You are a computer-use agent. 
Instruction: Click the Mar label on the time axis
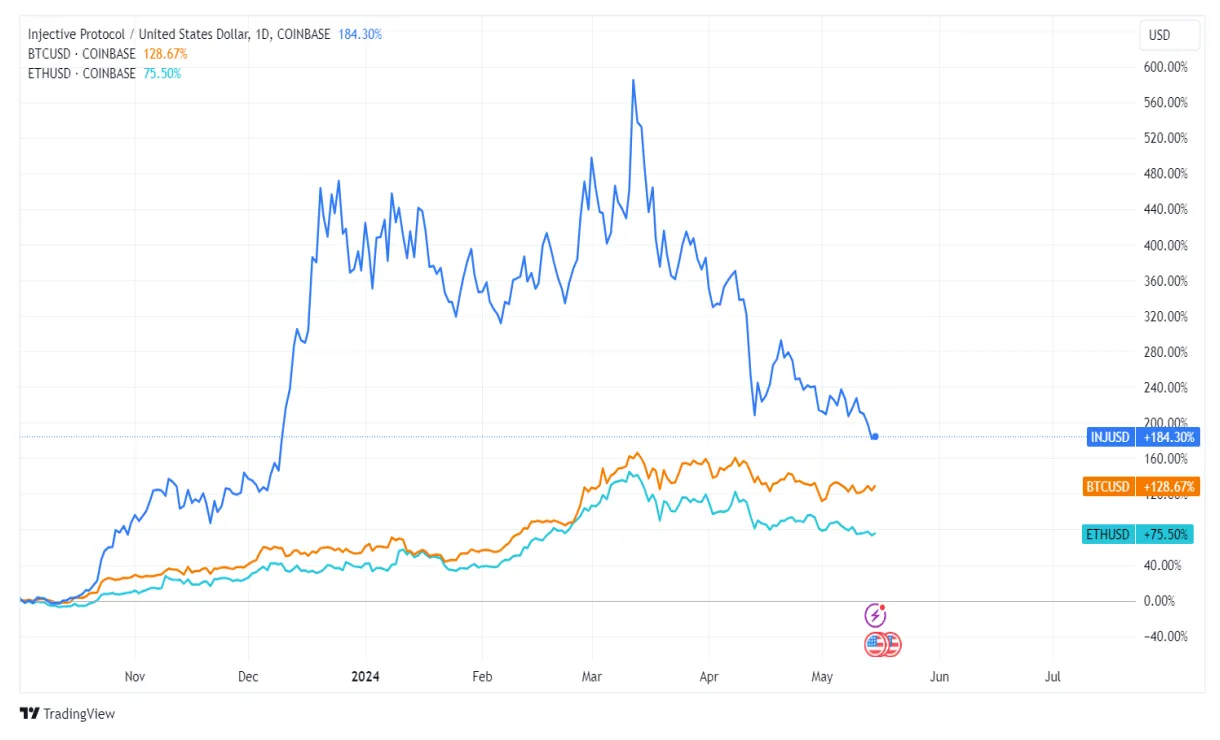coord(593,677)
